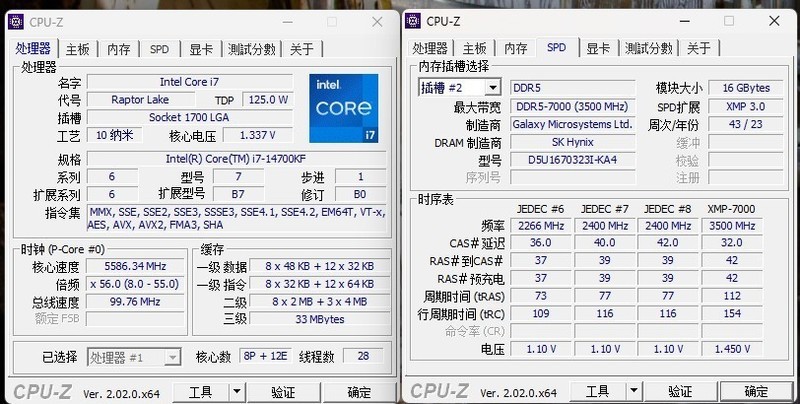Open SPD tab in left window
This screenshot has height=404, width=800.
tap(160, 49)
